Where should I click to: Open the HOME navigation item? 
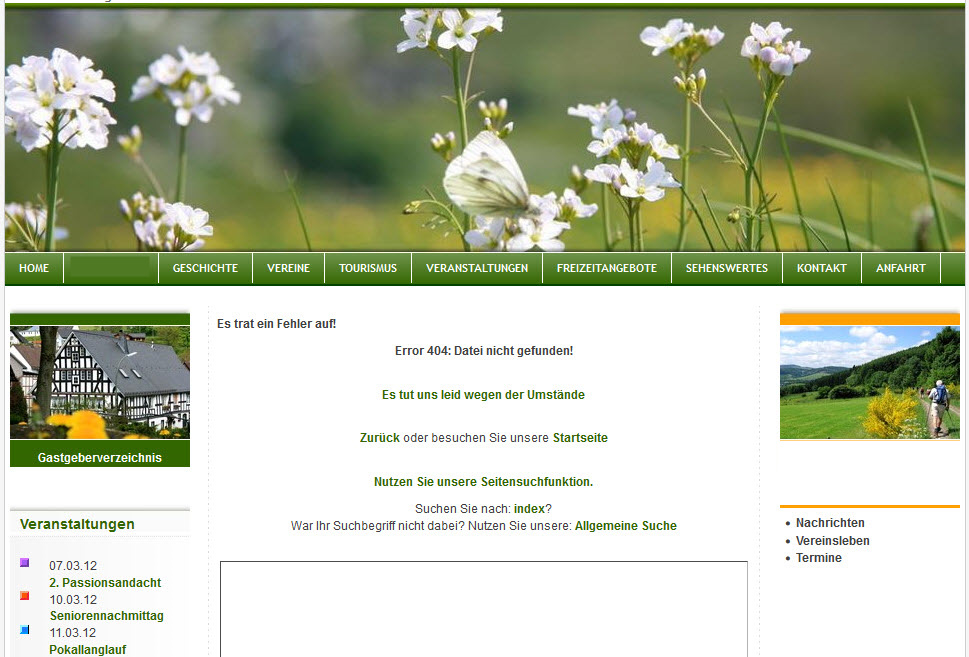(34, 268)
